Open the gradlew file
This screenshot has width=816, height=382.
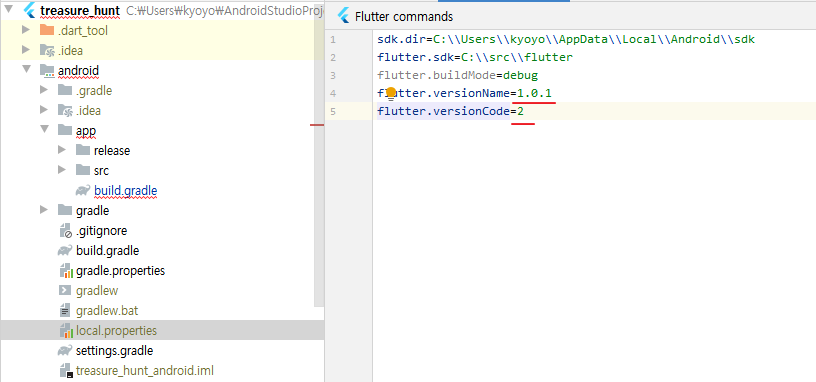pos(97,290)
